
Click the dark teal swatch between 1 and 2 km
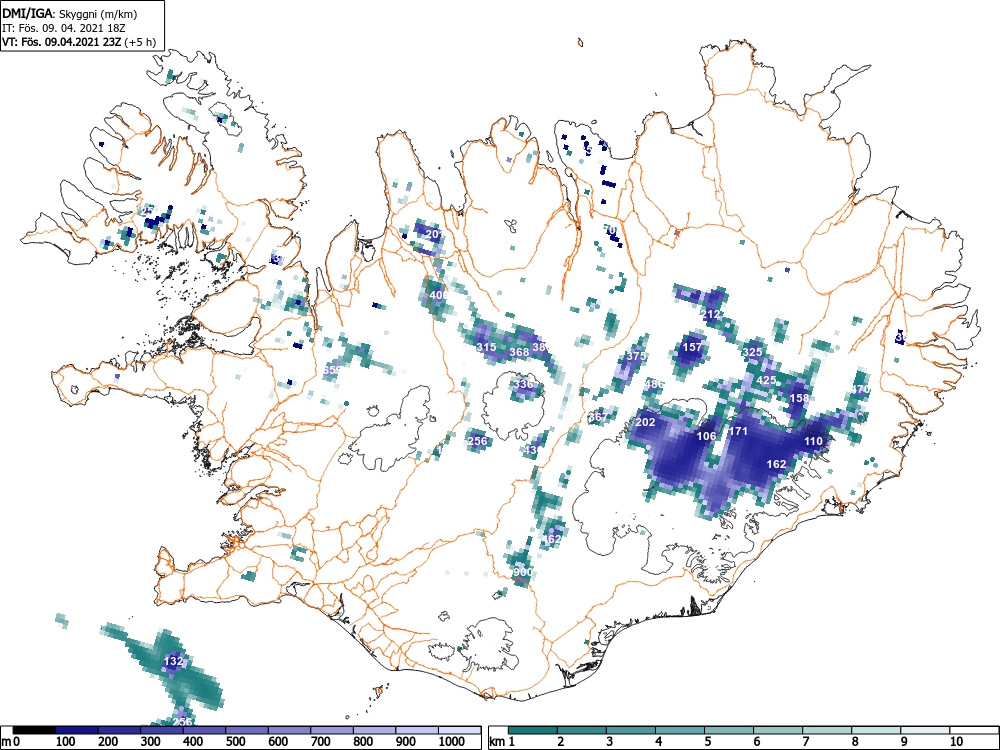click(533, 730)
